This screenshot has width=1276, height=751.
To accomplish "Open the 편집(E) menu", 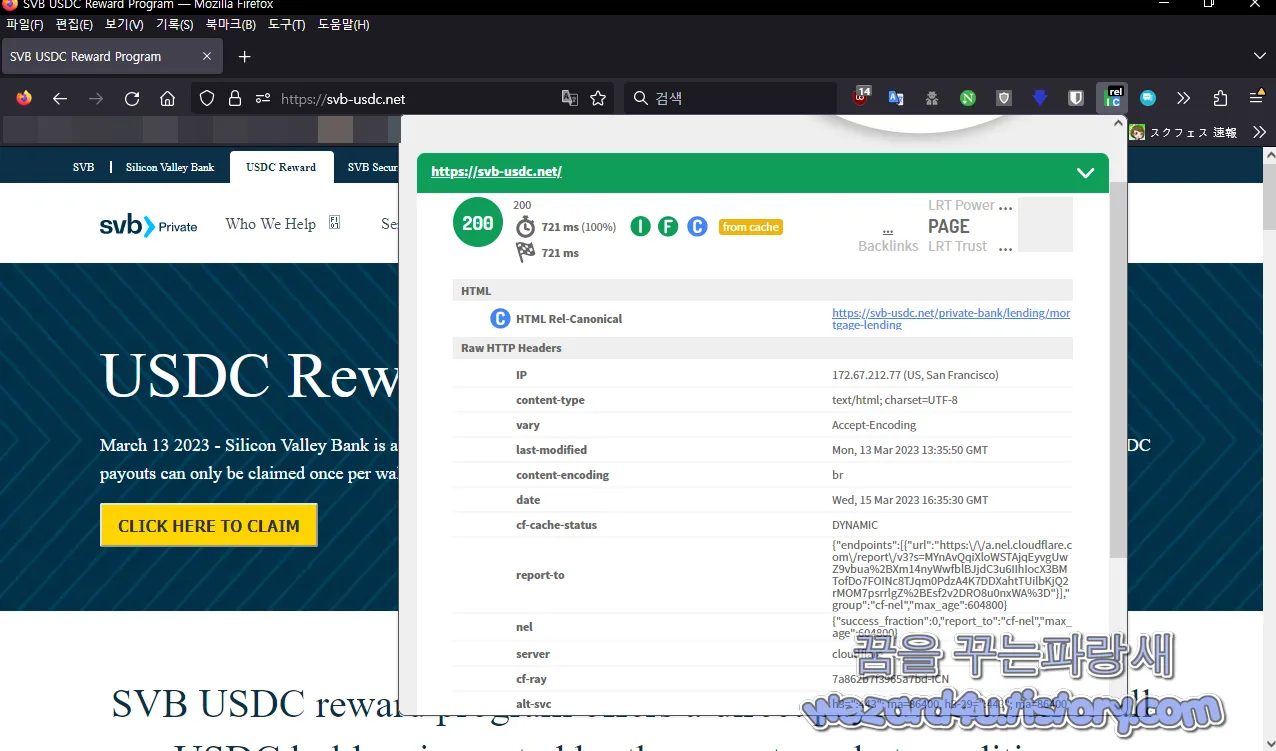I will tap(74, 24).
